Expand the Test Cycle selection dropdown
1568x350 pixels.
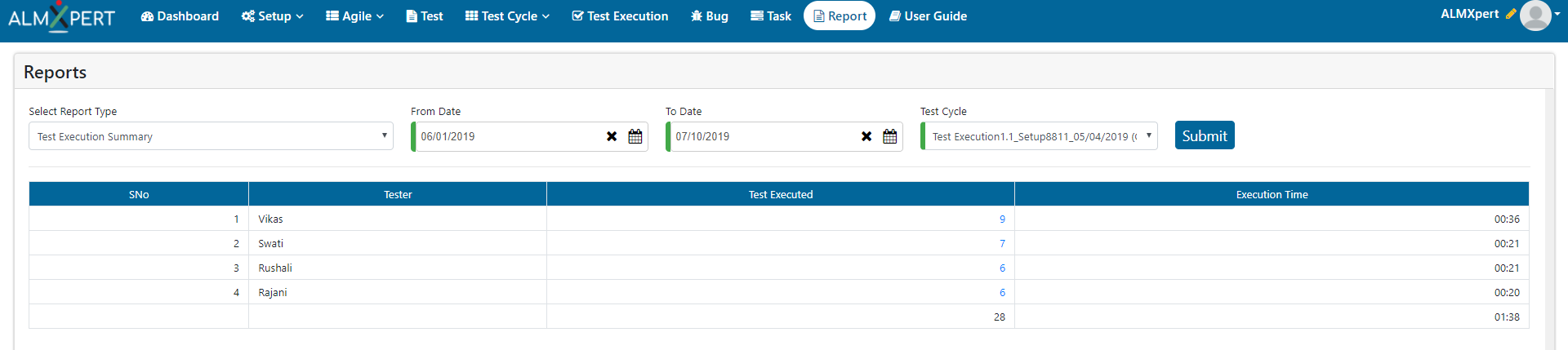click(1039, 136)
